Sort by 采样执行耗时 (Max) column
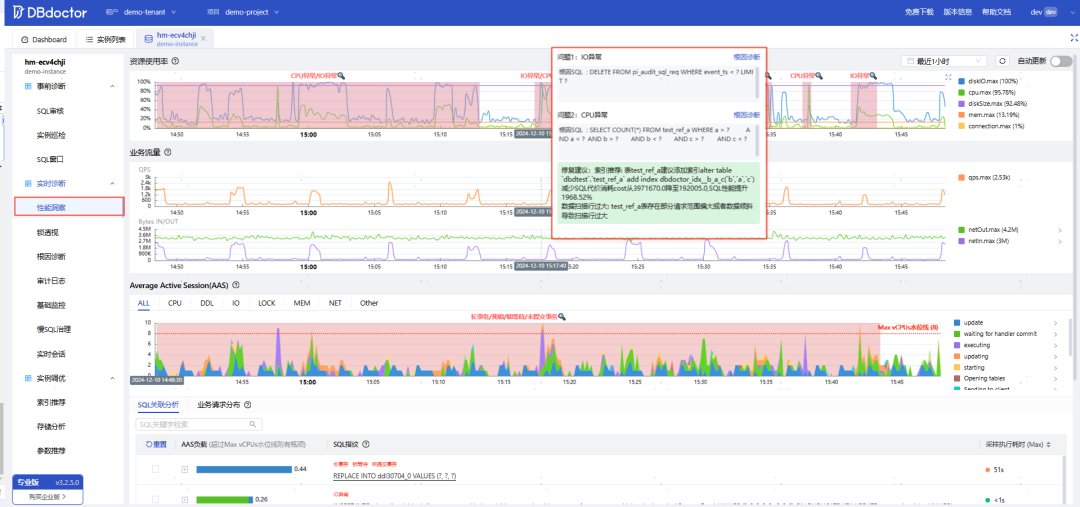This screenshot has height=507, width=1080. tap(1048, 444)
